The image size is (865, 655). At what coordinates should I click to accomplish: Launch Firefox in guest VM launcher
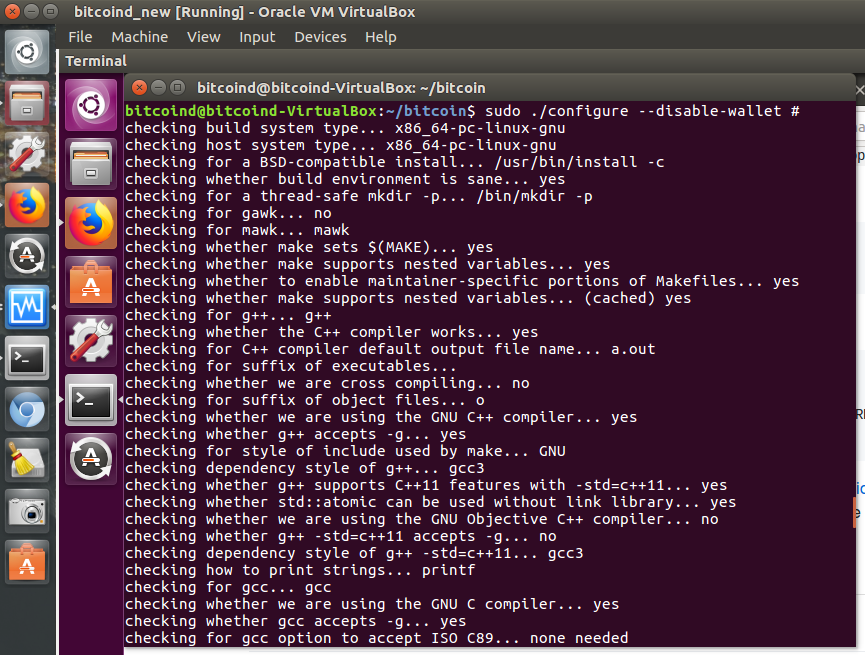[91, 223]
